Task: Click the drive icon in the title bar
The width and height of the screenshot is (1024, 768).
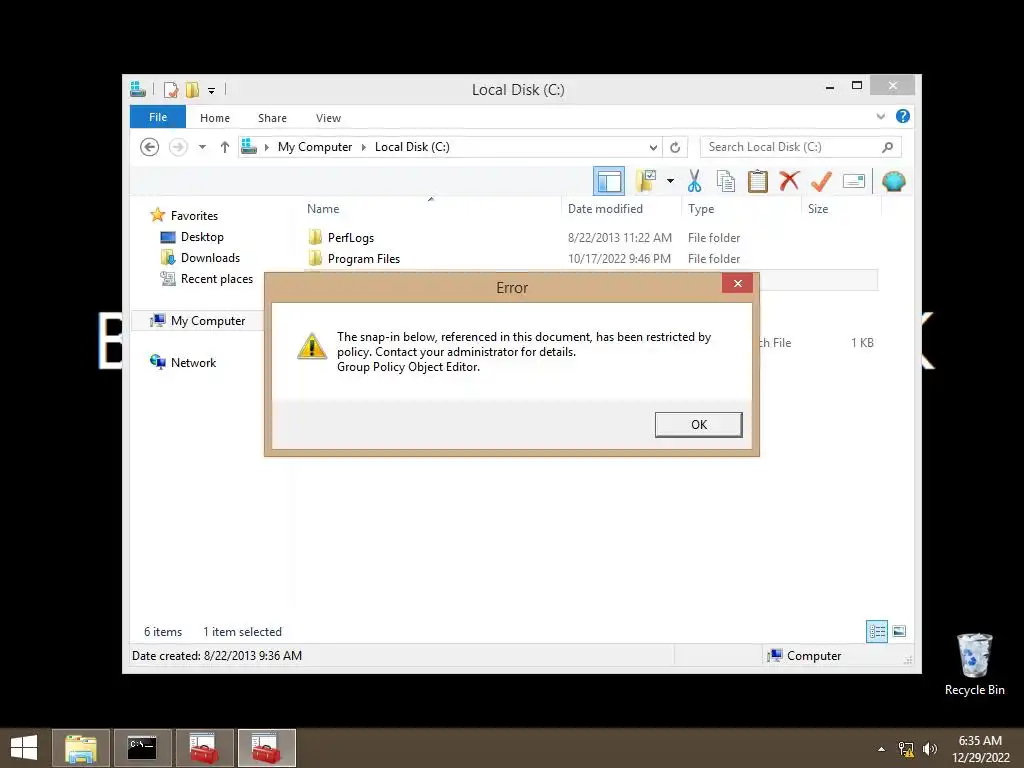Action: 138,89
